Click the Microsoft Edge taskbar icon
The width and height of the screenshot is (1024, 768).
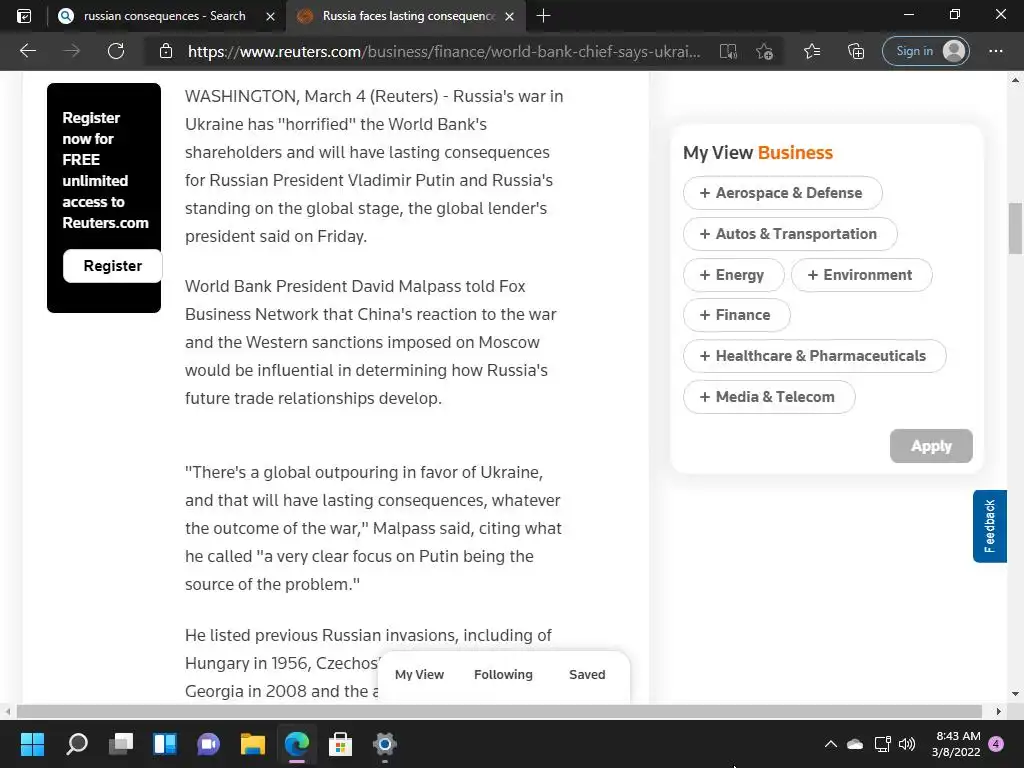click(x=296, y=744)
